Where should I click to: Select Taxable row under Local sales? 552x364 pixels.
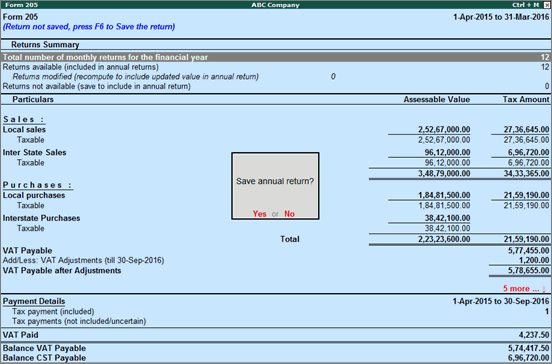[x=276, y=140]
